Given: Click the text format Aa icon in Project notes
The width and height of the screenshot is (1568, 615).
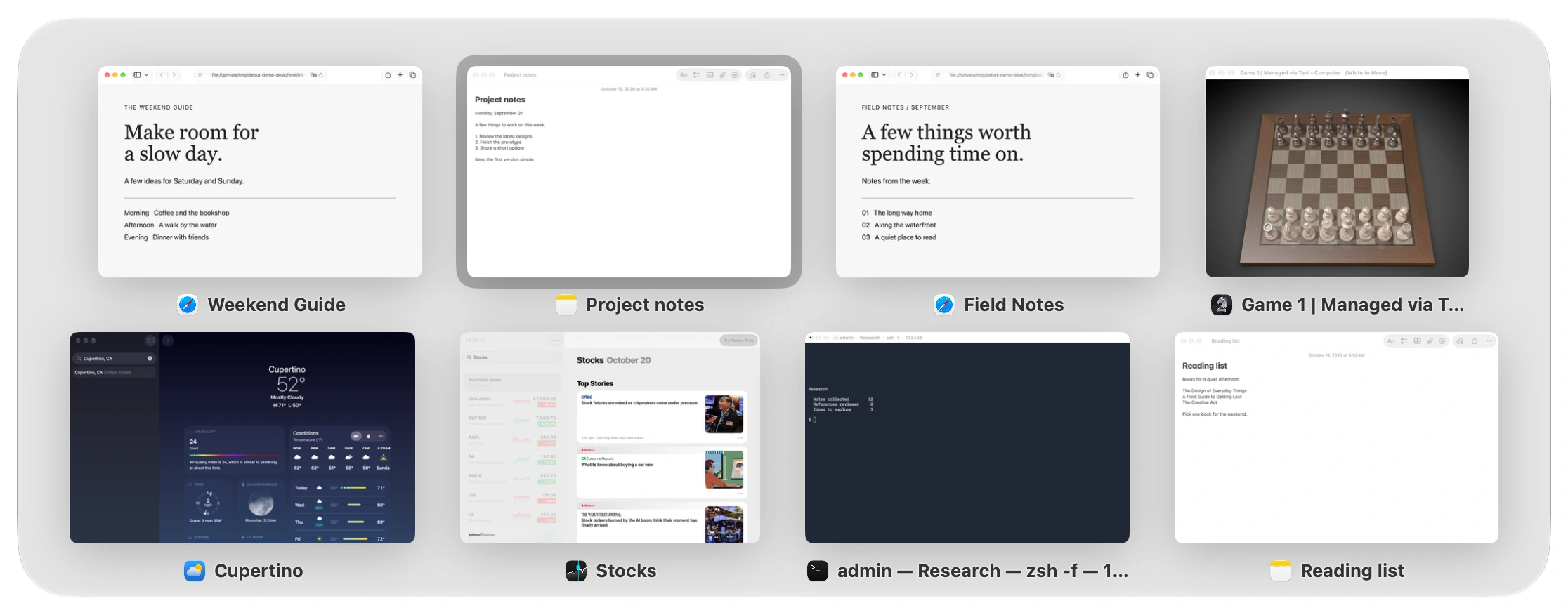Looking at the screenshot, I should (684, 75).
